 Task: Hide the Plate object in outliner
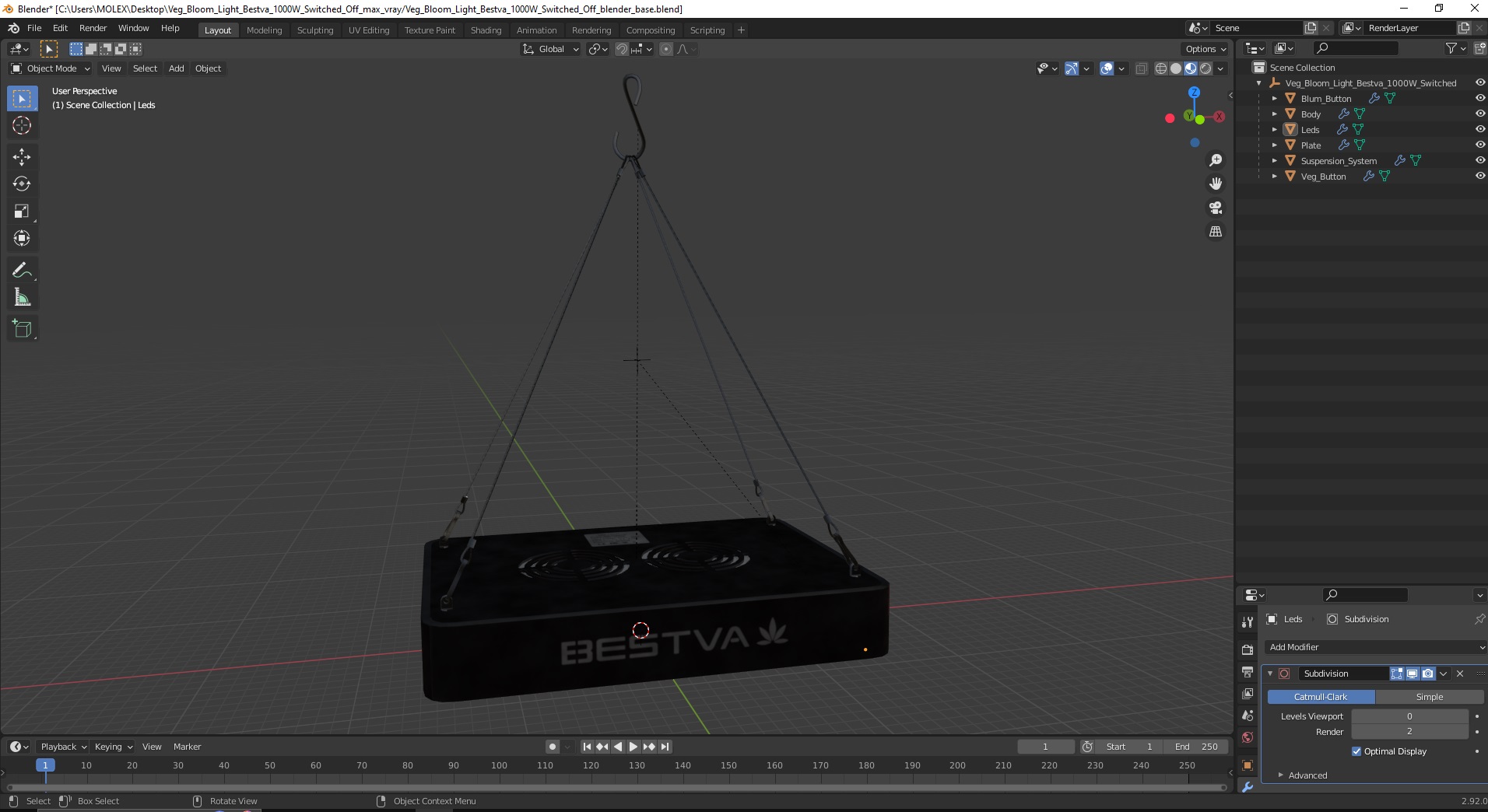click(x=1480, y=145)
